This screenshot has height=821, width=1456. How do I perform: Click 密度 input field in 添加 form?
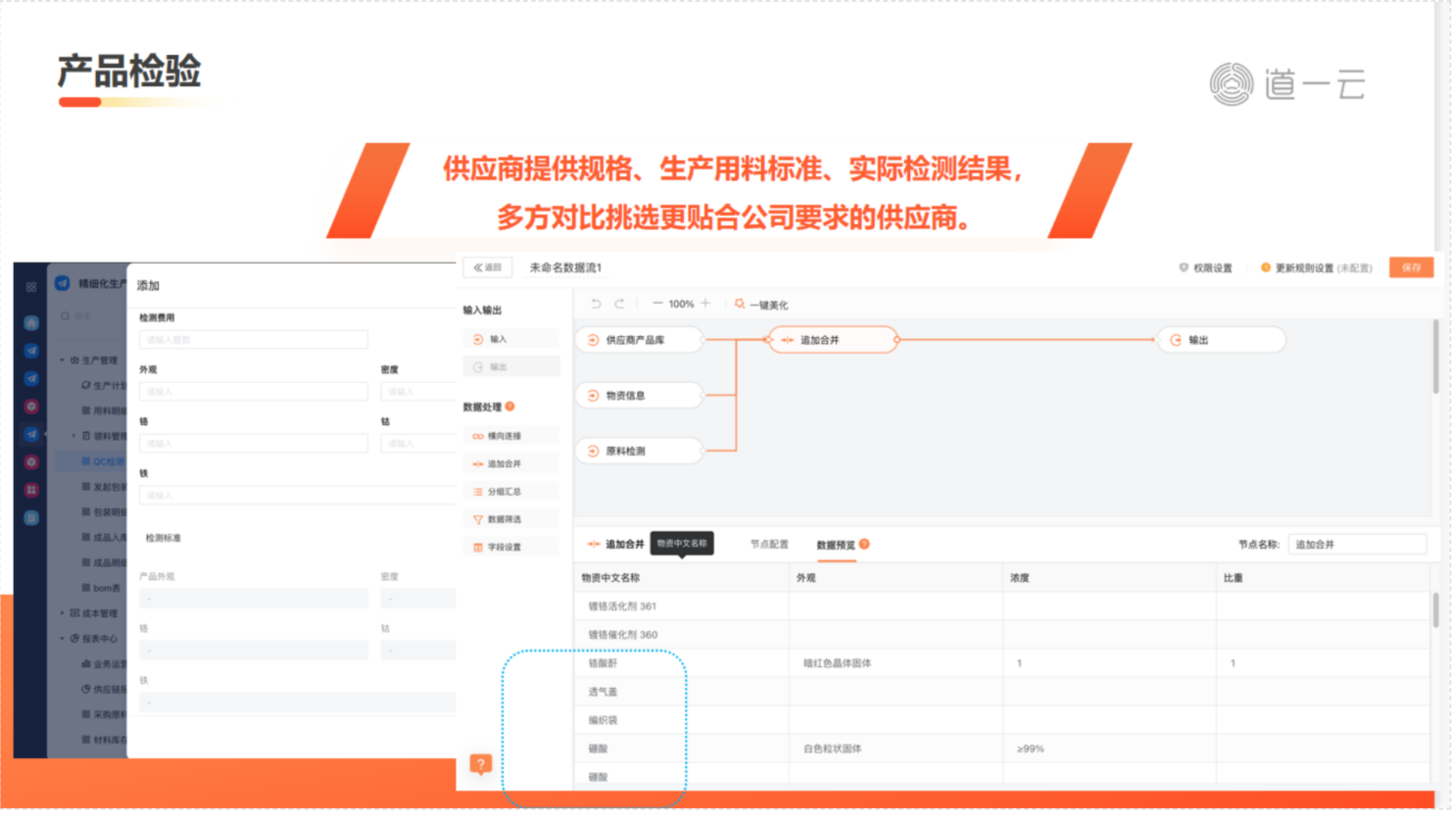click(x=418, y=391)
